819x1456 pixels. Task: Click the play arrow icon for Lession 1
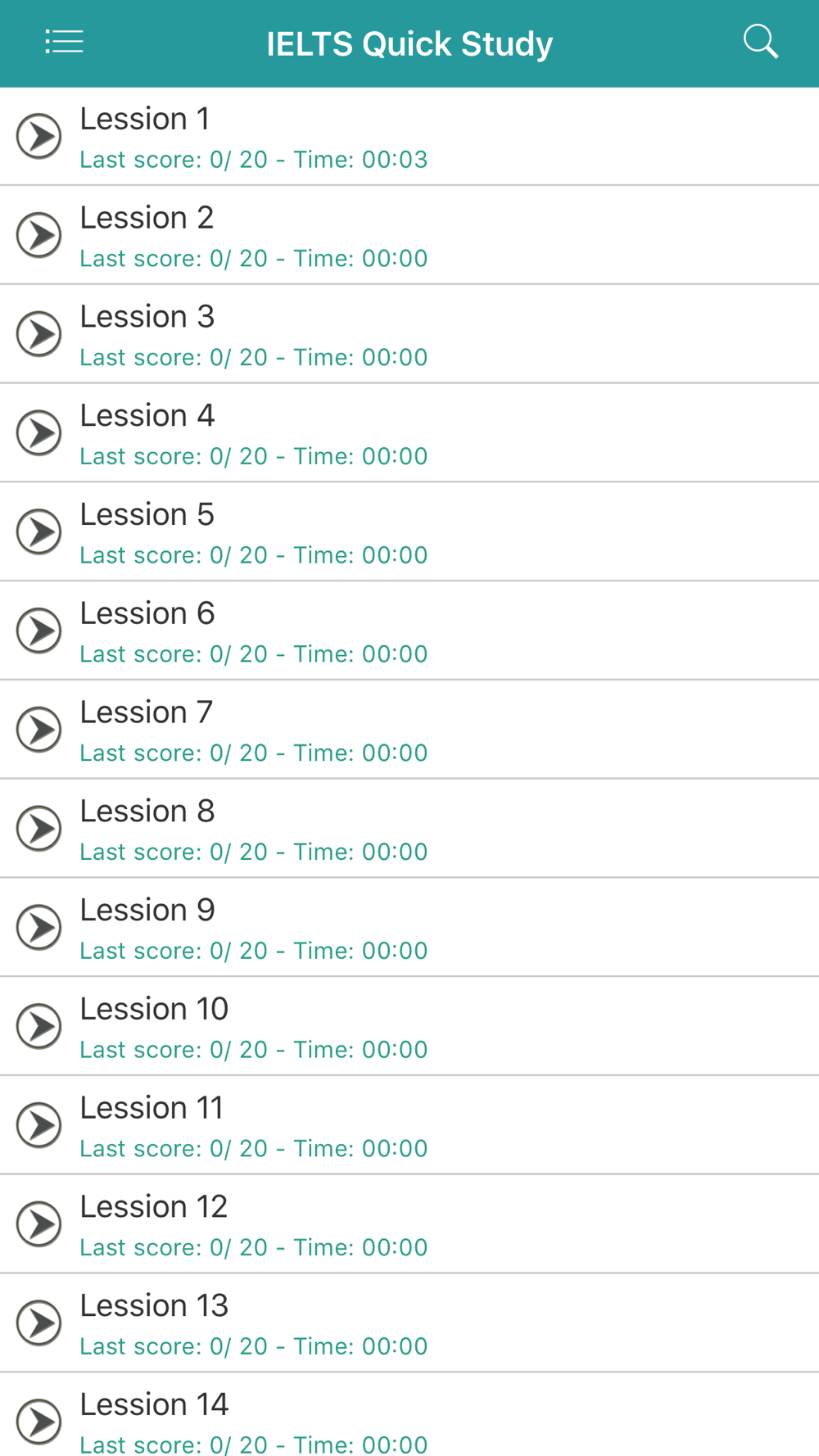pyautogui.click(x=39, y=136)
